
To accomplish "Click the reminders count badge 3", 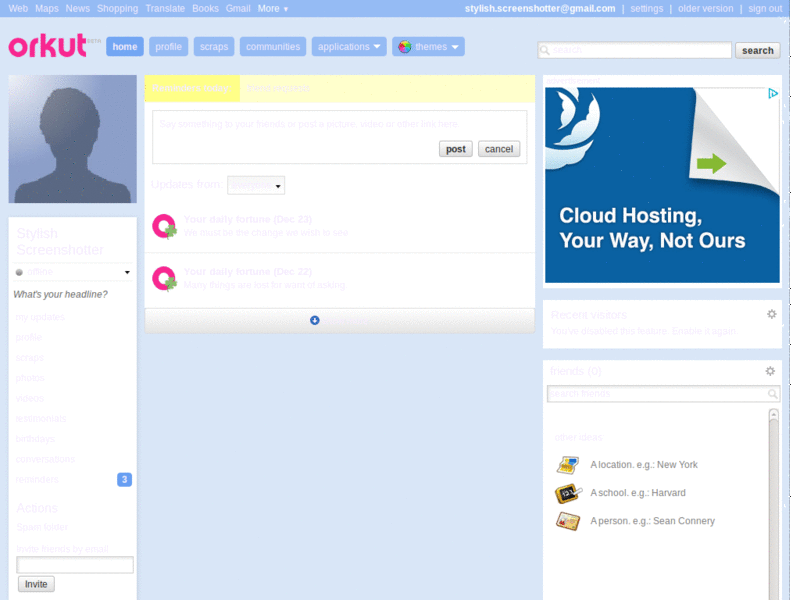I will pos(124,480).
